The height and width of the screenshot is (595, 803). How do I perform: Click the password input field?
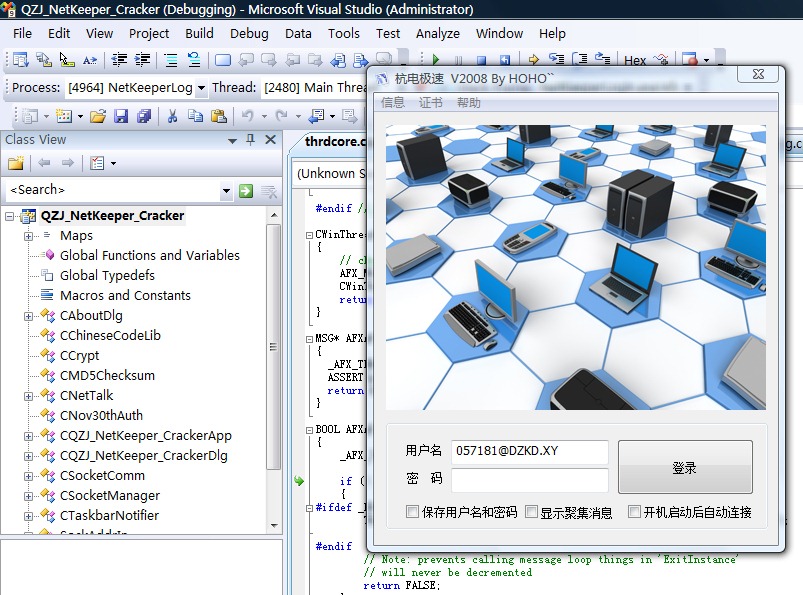click(529, 480)
